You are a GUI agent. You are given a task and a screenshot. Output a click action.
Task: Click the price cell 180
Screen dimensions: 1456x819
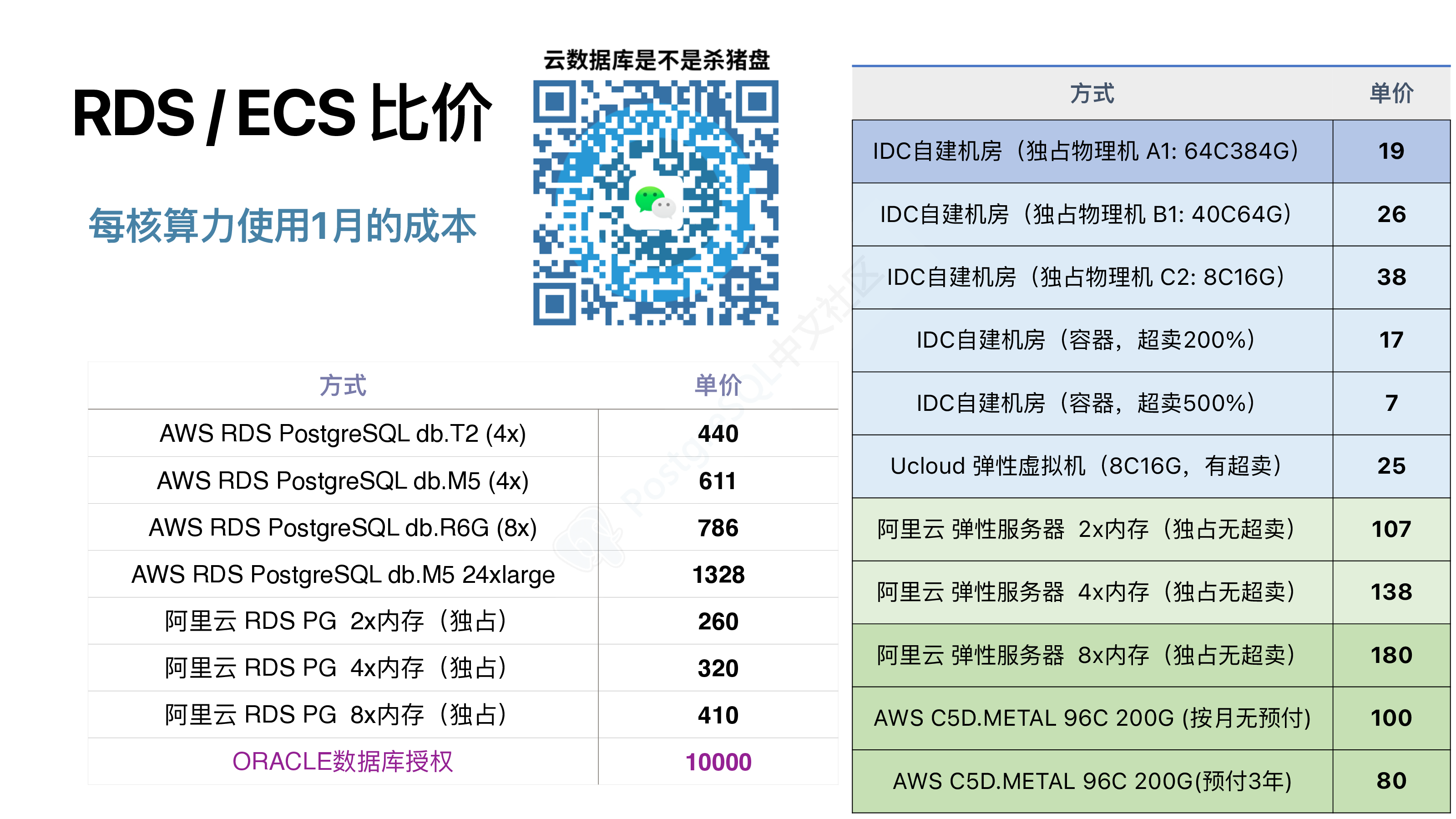click(1391, 655)
